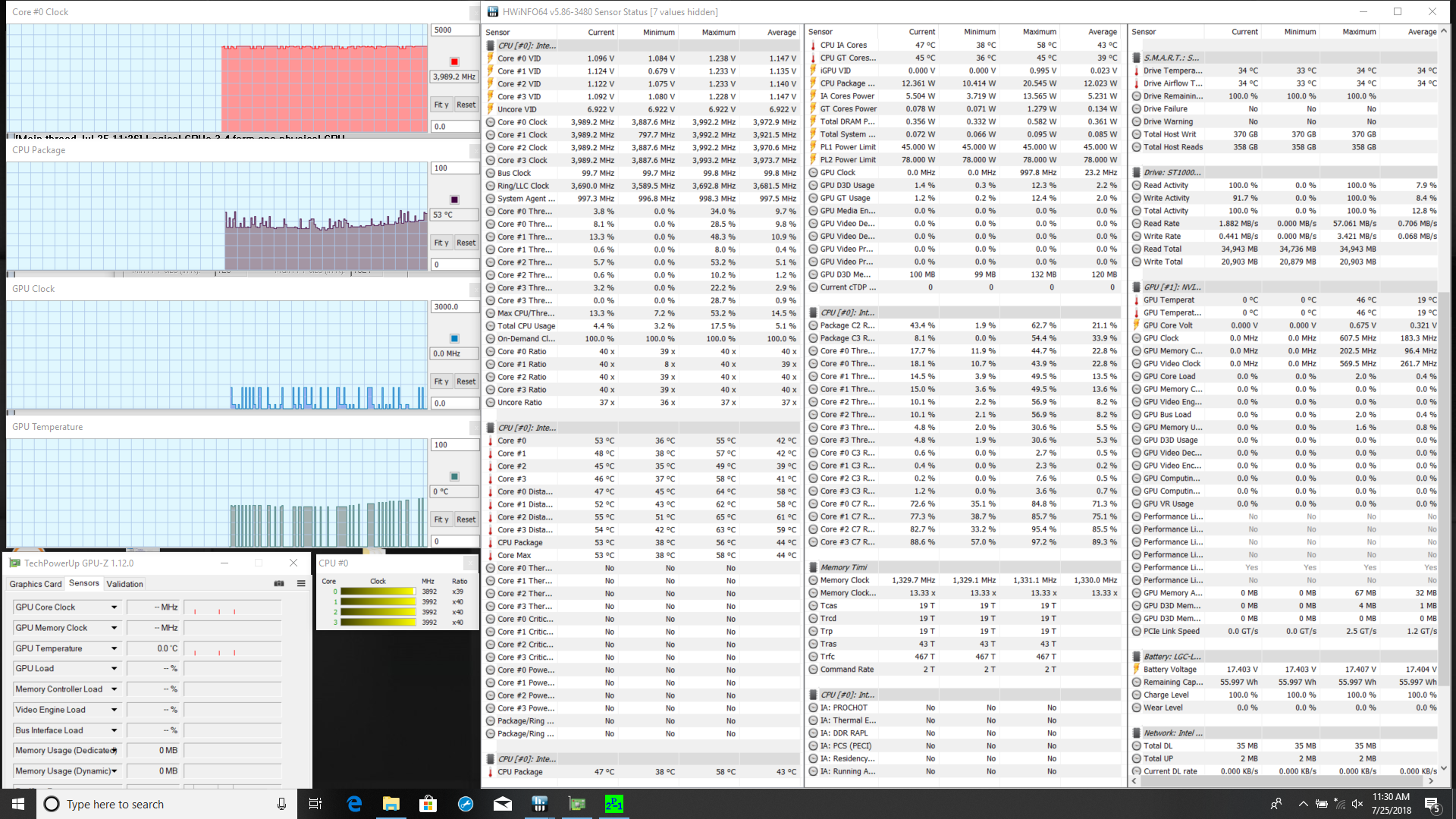
Task: Expand the GPU Temperature sensor dropdown
Action: click(x=115, y=648)
